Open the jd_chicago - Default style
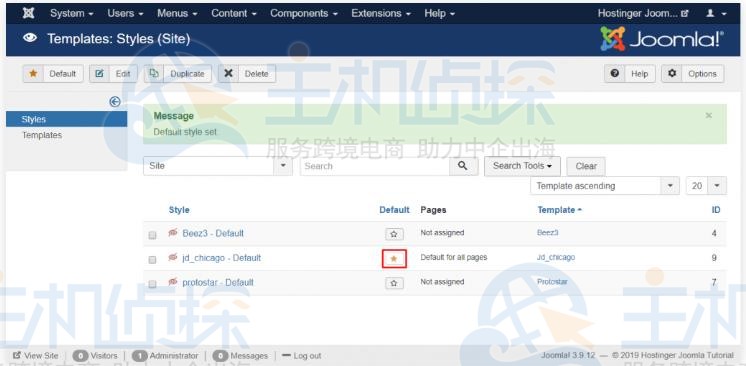This screenshot has width=746, height=366. tap(222, 258)
